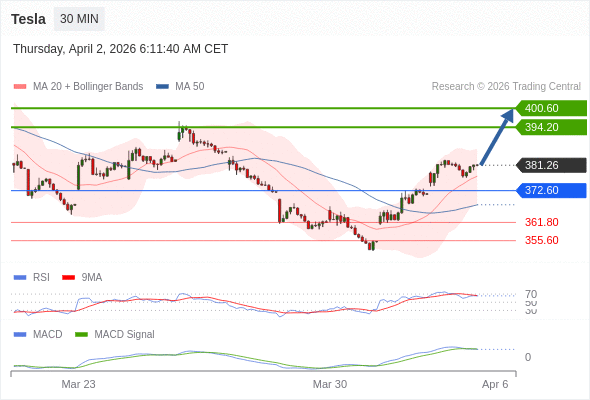Click the RSI blue legend swatch
The image size is (590, 400).
20,278
